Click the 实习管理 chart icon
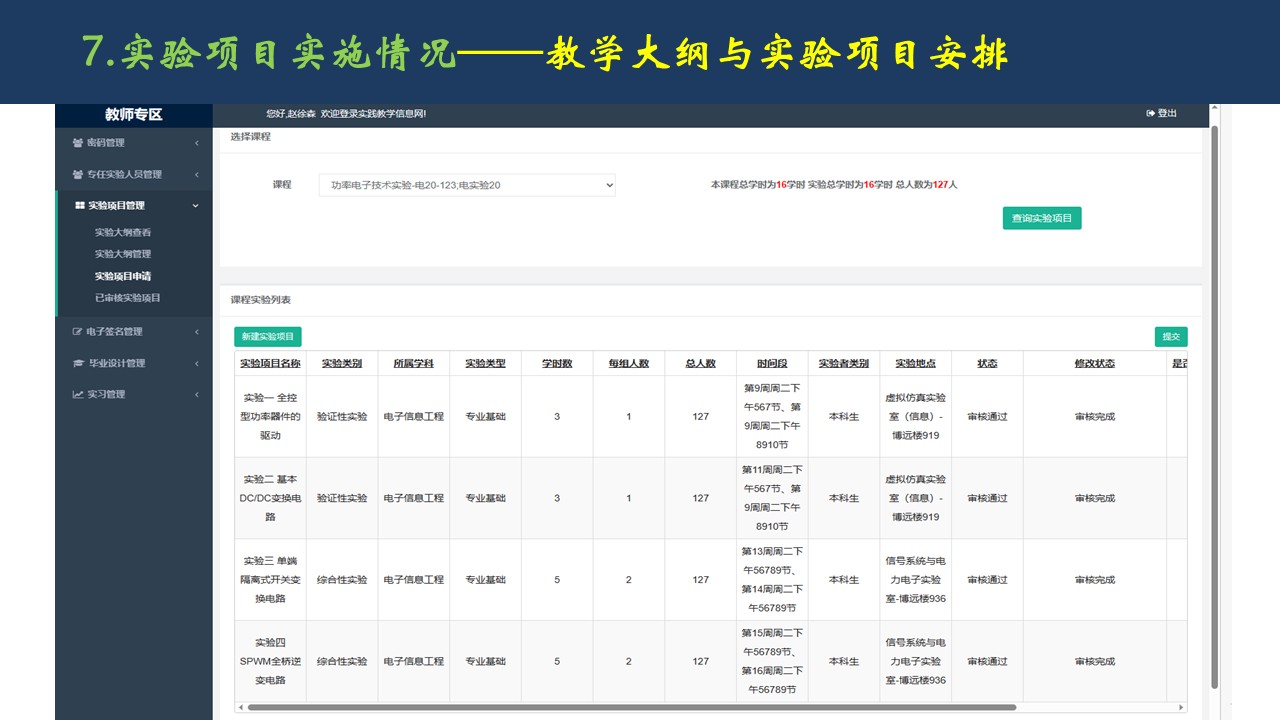The width and height of the screenshot is (1280, 720). [x=78, y=395]
